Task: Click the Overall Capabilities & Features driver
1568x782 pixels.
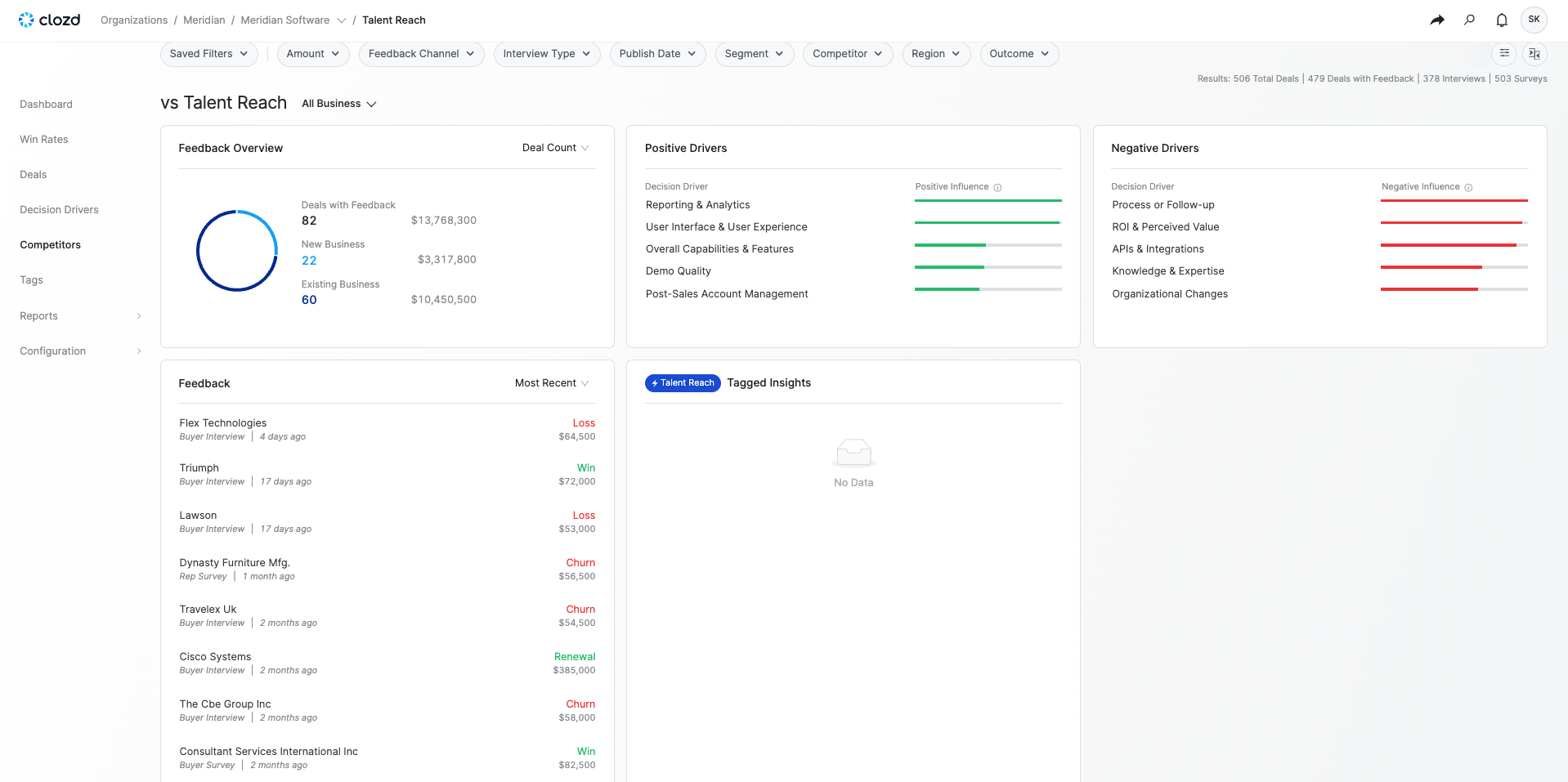Action: (x=719, y=249)
